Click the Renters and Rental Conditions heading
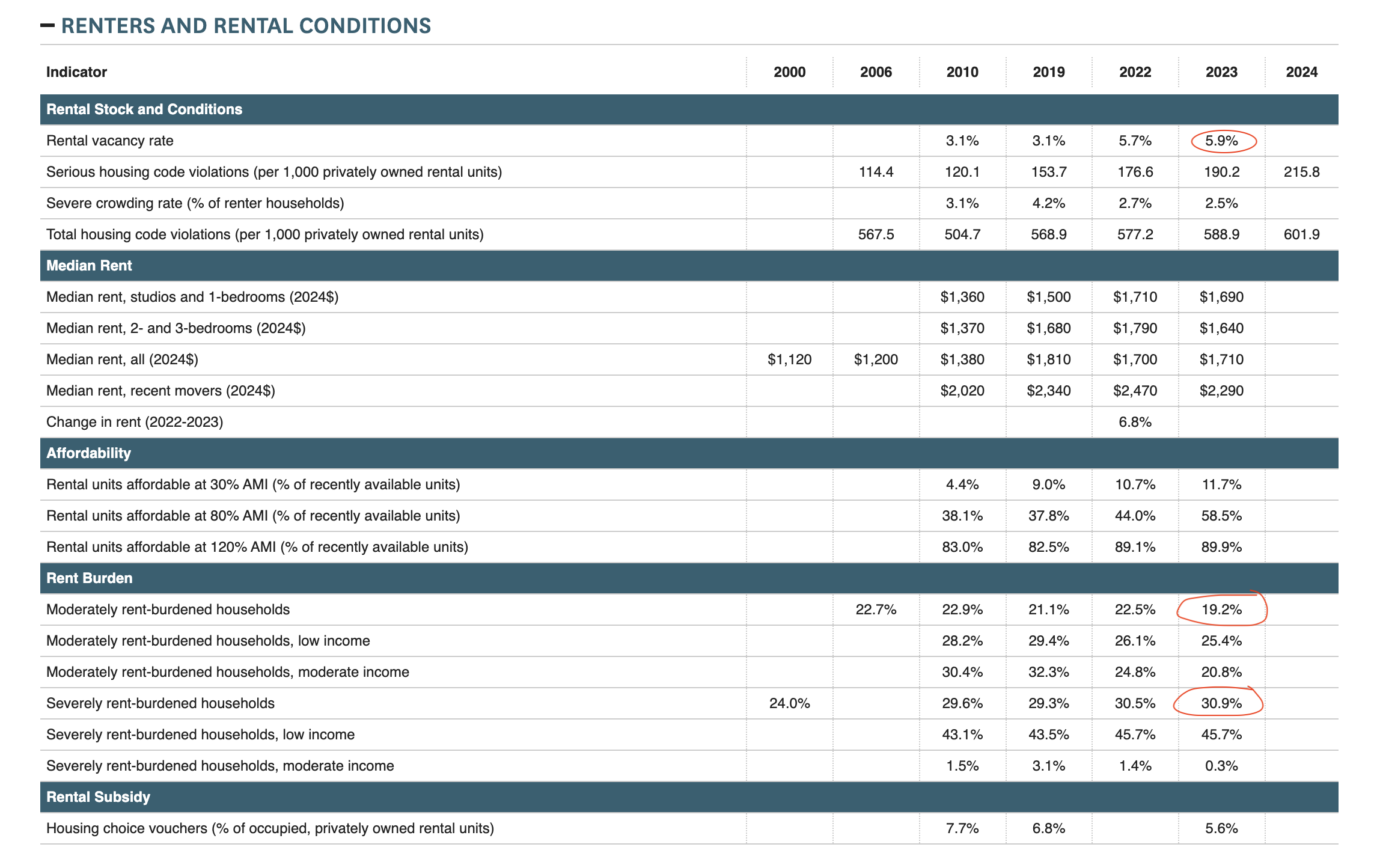The height and width of the screenshot is (868, 1374). click(x=246, y=26)
